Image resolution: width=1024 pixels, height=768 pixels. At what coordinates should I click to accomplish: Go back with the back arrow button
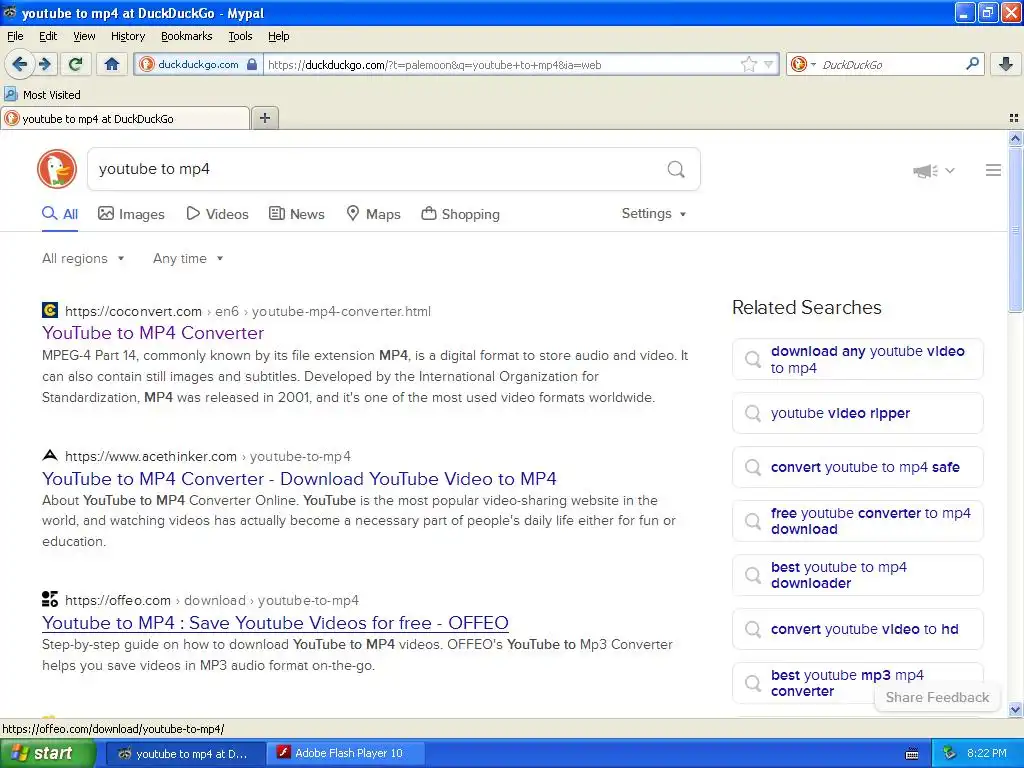click(19, 64)
